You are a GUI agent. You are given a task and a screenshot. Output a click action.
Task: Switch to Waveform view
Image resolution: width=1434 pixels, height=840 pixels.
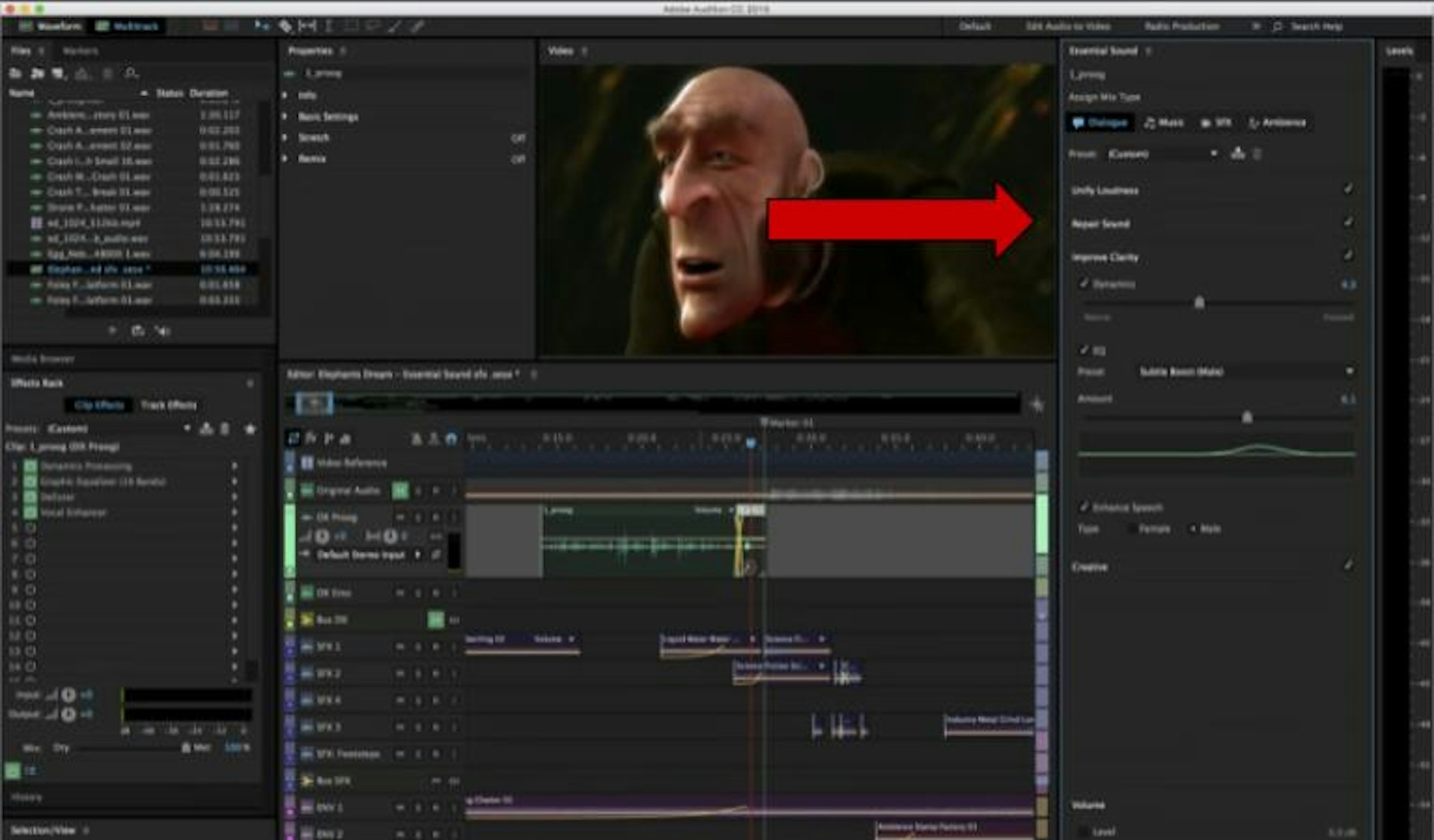coord(51,26)
